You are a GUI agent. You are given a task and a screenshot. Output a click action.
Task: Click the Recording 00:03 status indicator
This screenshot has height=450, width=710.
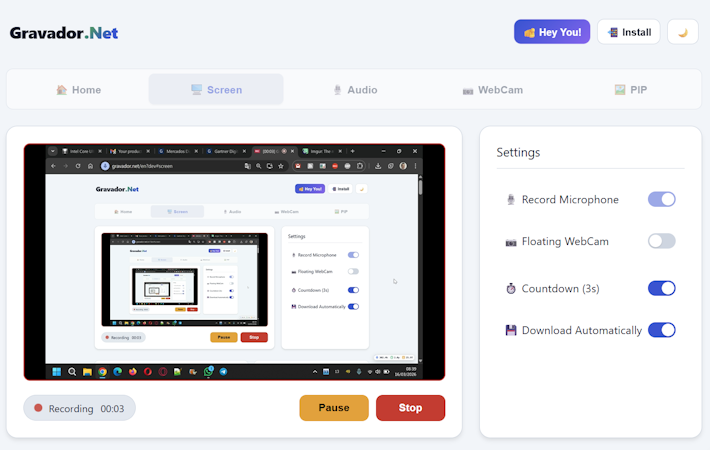pyautogui.click(x=79, y=408)
